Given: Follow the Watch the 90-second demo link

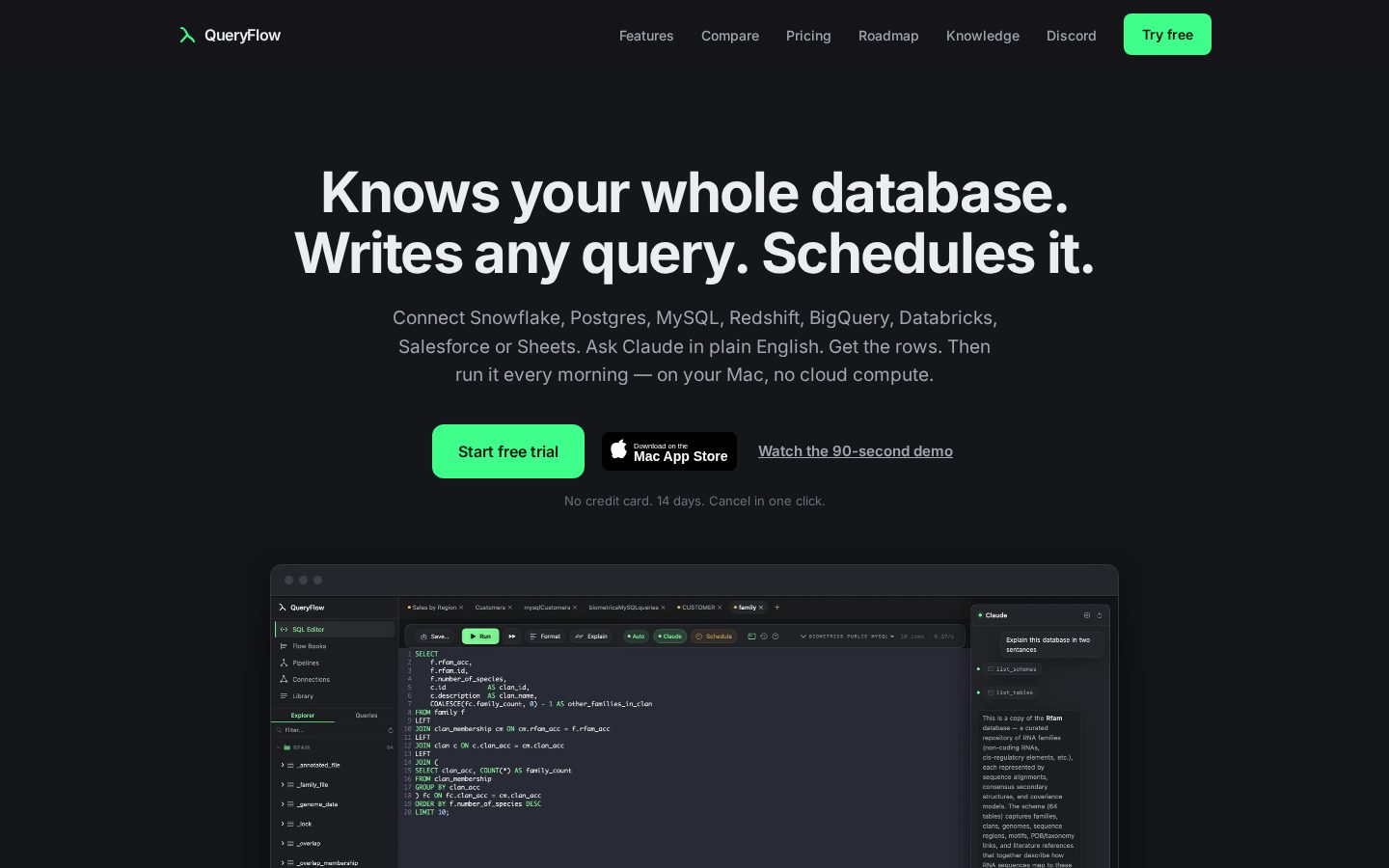Looking at the screenshot, I should pos(856,451).
